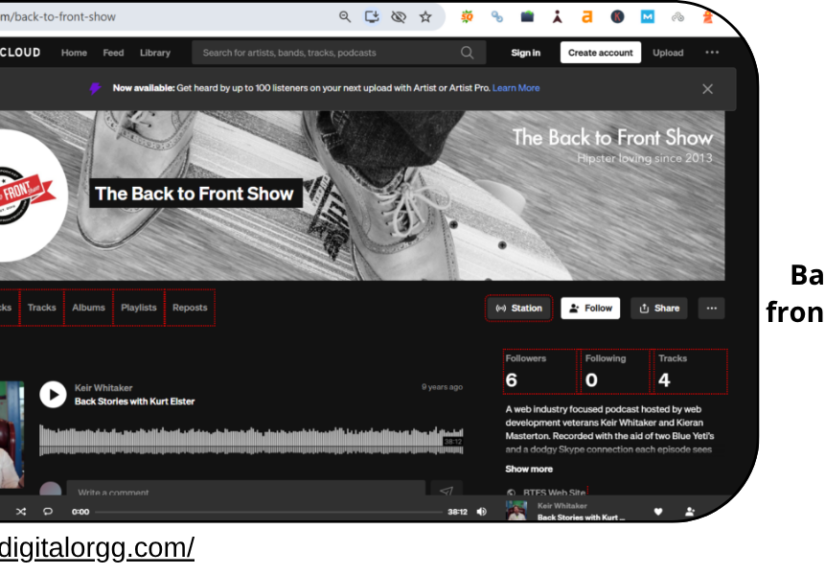Open the dark circle K extension

click(617, 17)
